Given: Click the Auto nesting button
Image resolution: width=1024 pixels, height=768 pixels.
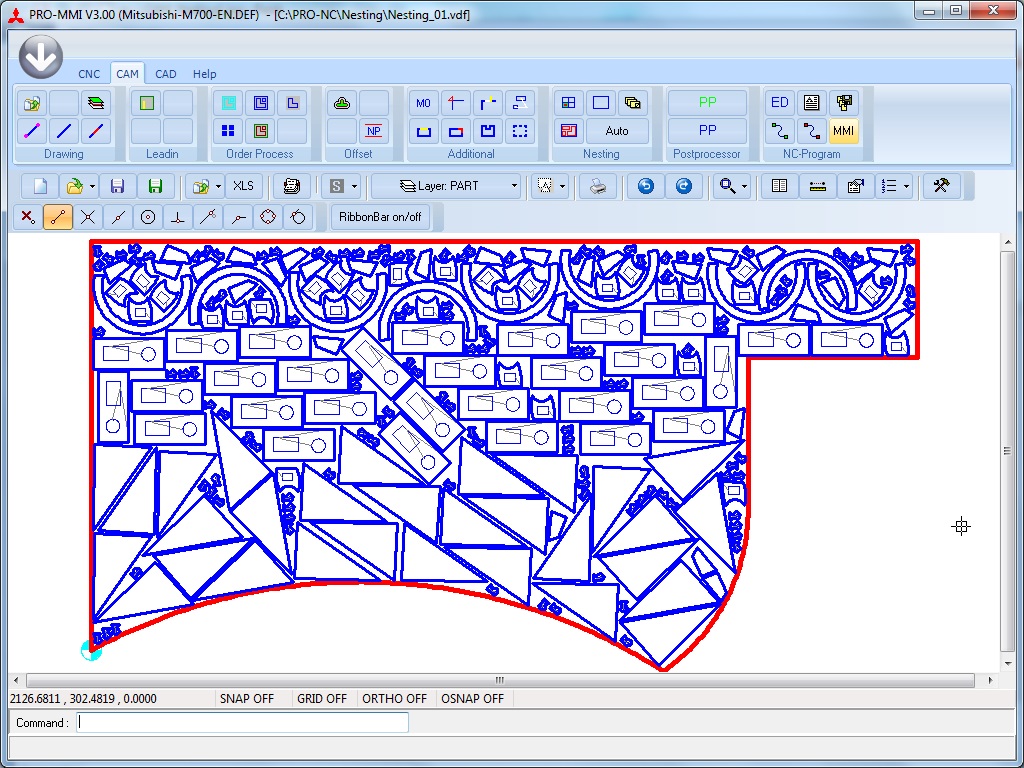Looking at the screenshot, I should 617,131.
